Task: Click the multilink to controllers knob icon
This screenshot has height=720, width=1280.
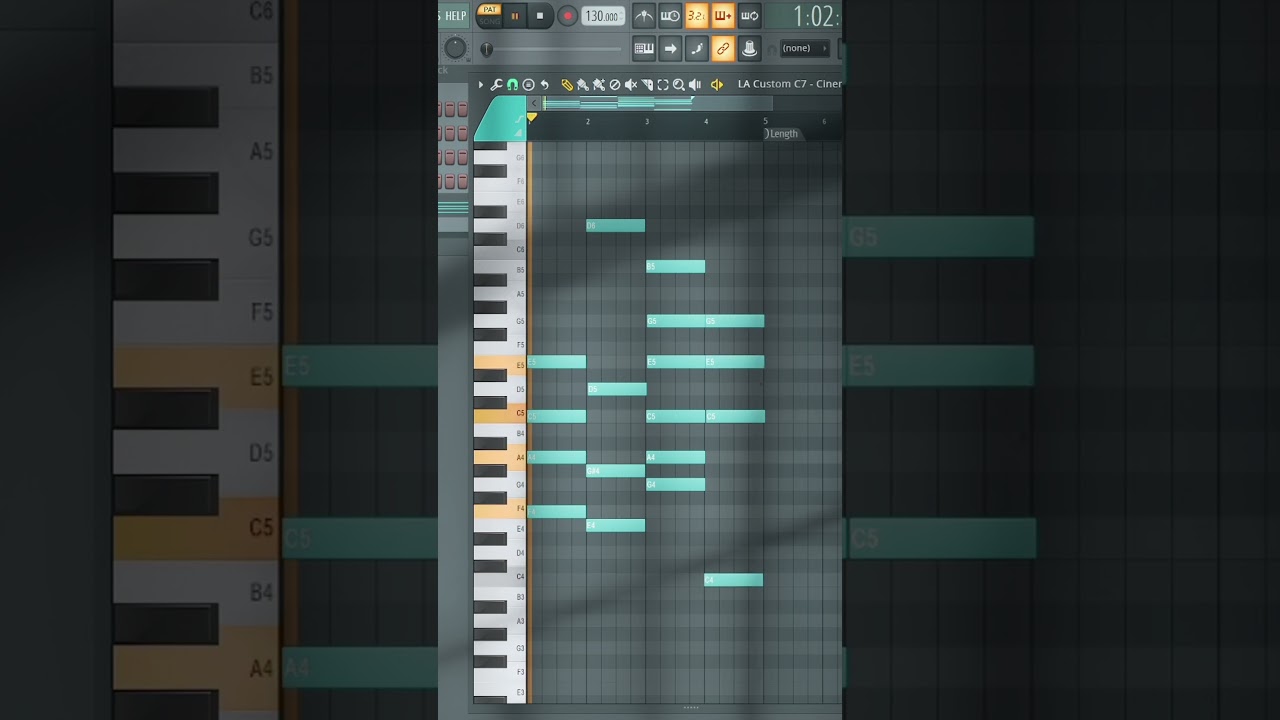Action: 748,48
